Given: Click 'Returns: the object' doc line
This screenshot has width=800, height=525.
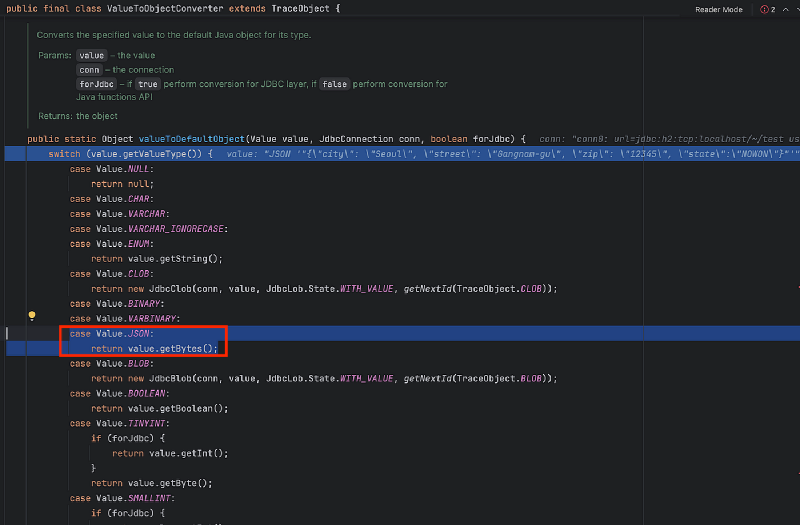Looking at the screenshot, I should pos(78,116).
